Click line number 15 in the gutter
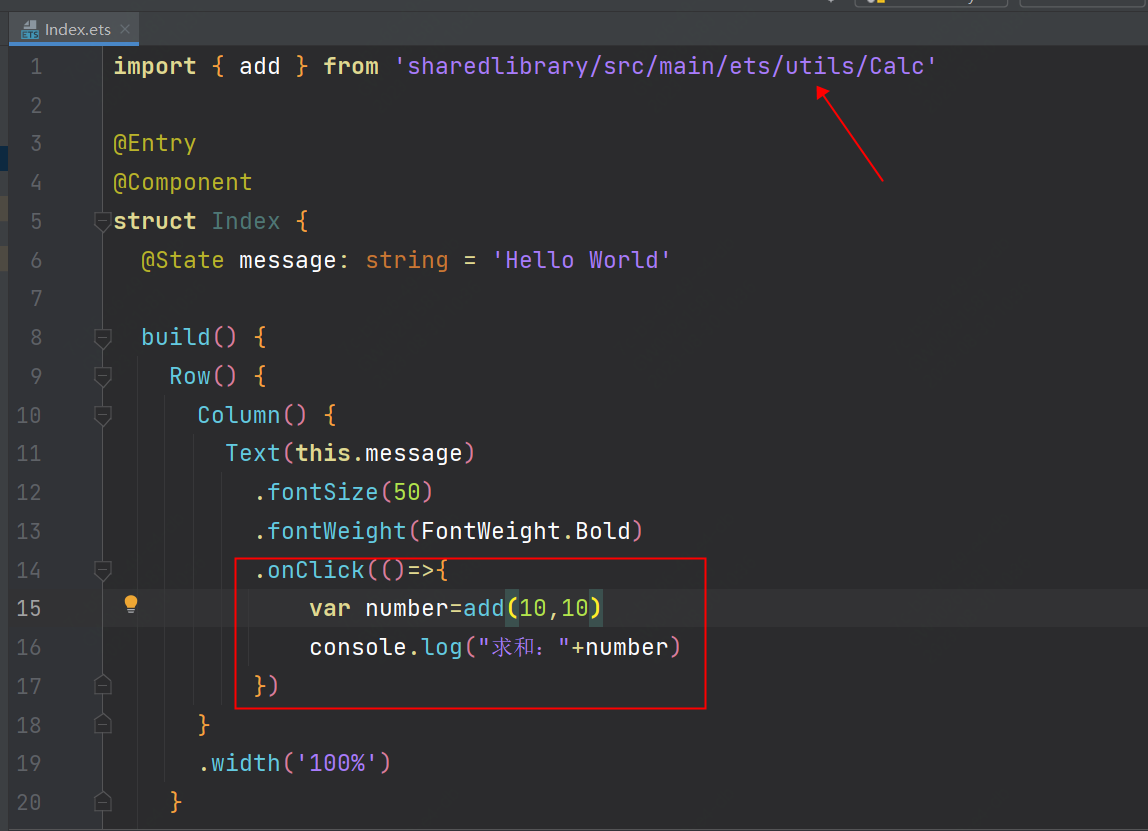1148x831 pixels. tap(30, 609)
